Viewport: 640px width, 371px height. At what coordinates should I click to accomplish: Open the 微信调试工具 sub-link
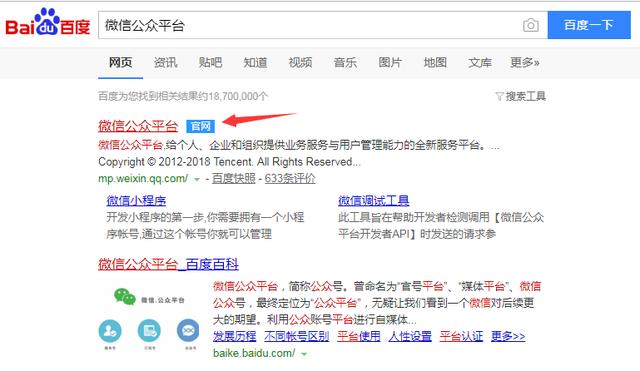373,201
